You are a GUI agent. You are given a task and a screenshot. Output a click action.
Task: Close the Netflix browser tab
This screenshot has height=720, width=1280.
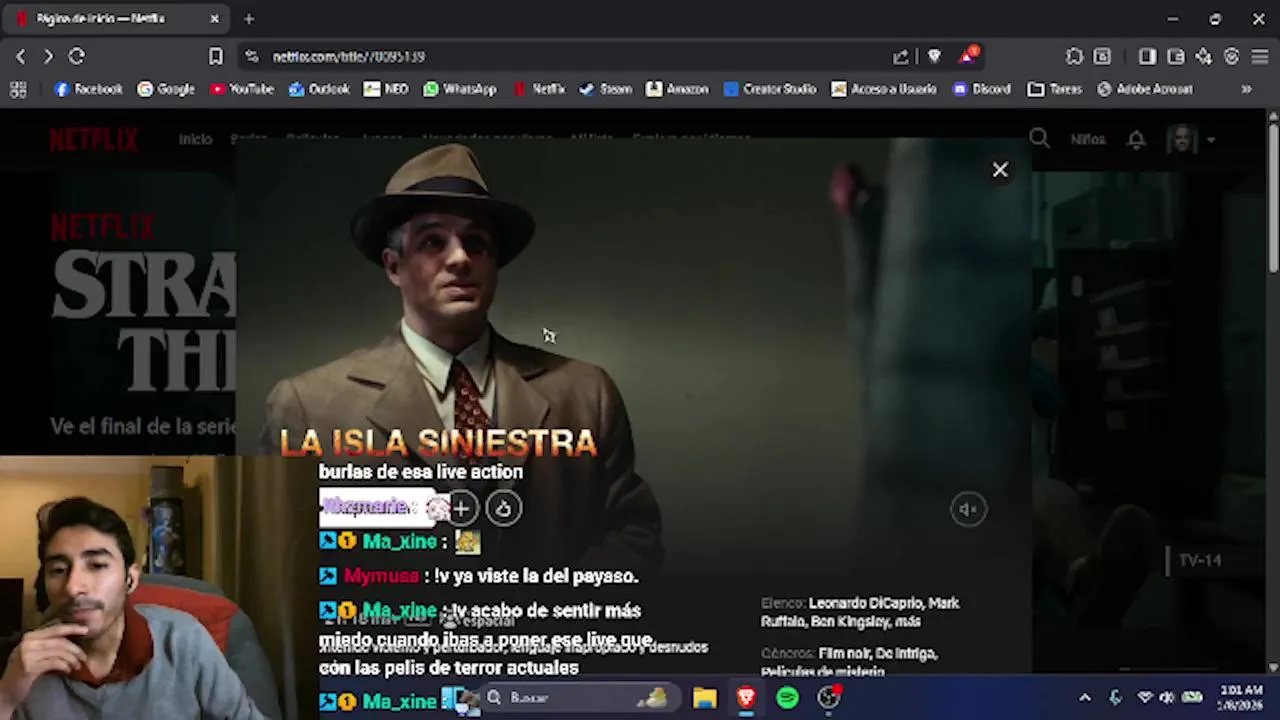click(214, 19)
